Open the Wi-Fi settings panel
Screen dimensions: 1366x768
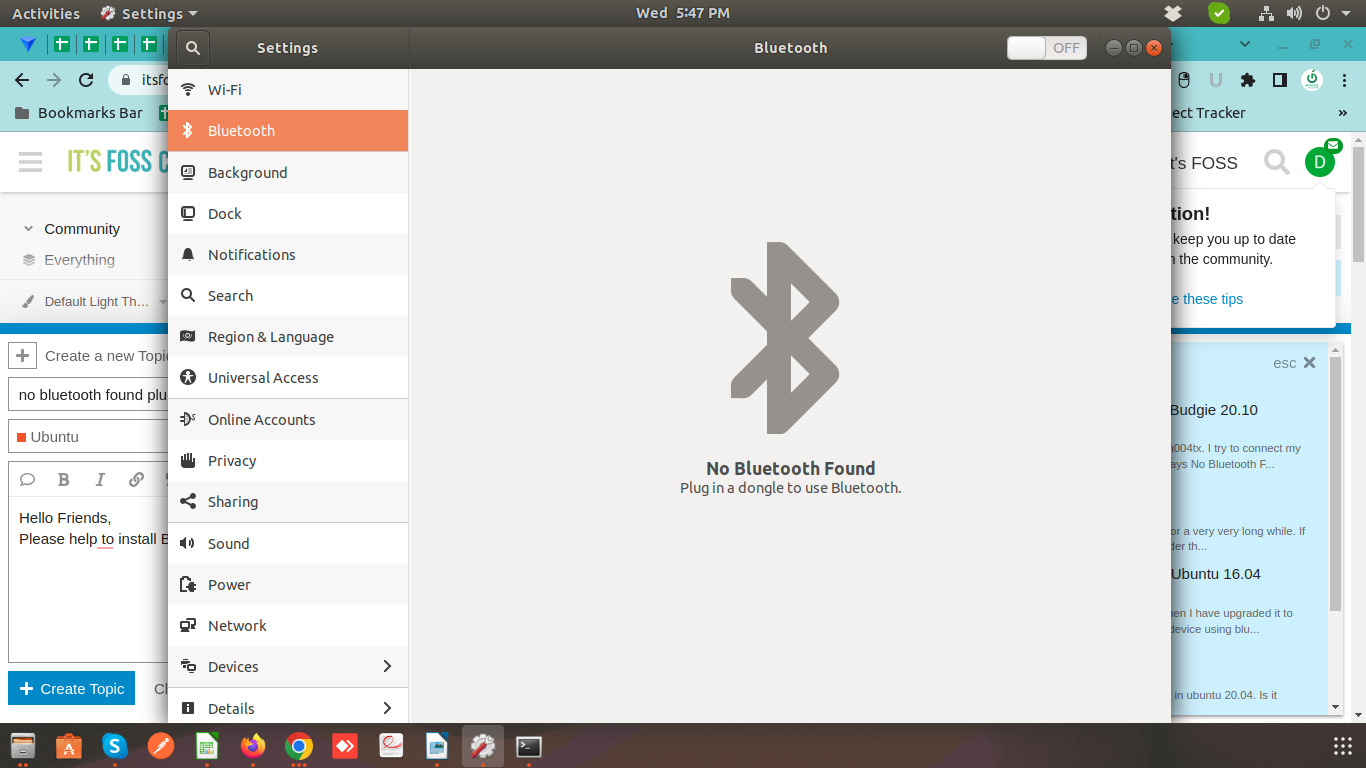tap(224, 90)
